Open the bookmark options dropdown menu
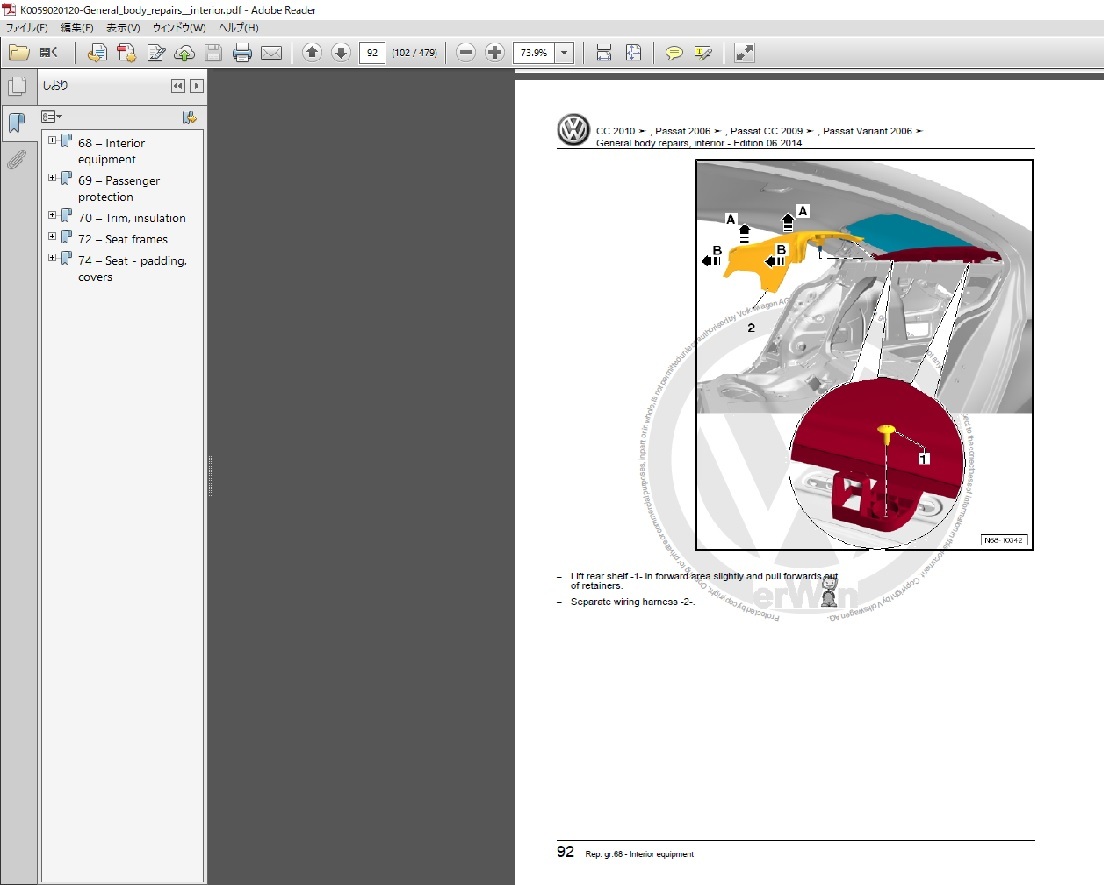 [51, 117]
